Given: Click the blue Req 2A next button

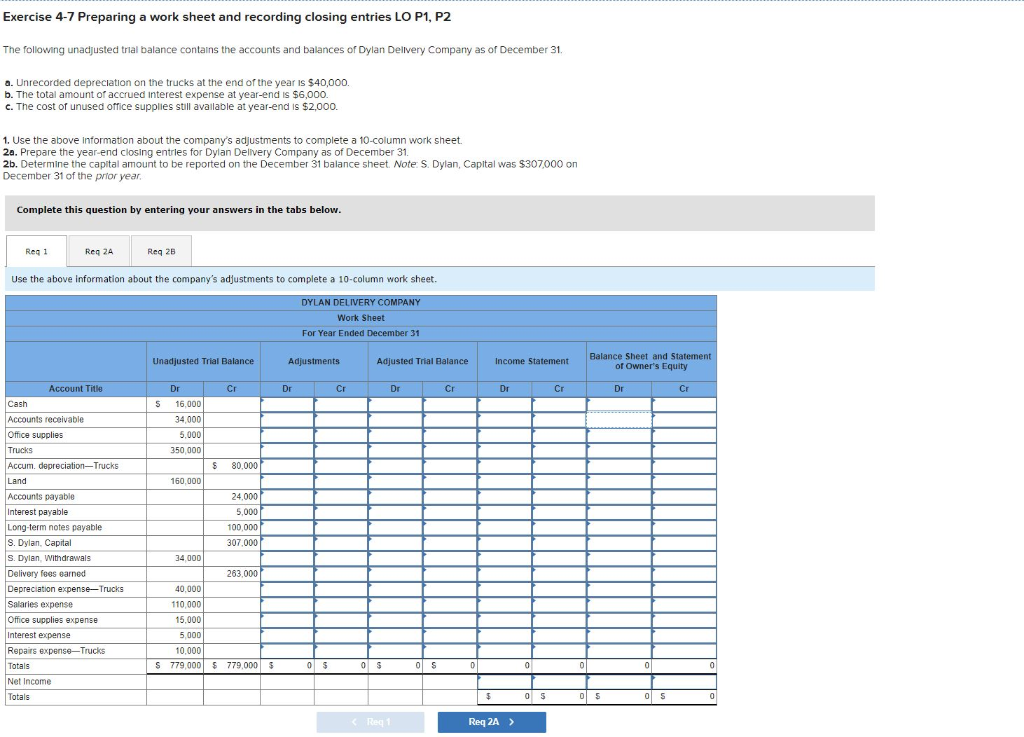Looking at the screenshot, I should pos(492,722).
